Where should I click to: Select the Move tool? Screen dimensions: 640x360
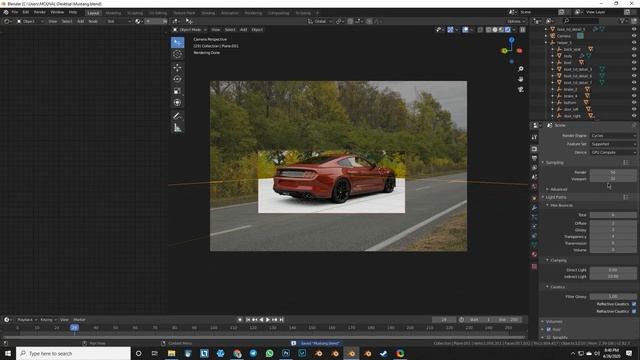click(x=178, y=67)
